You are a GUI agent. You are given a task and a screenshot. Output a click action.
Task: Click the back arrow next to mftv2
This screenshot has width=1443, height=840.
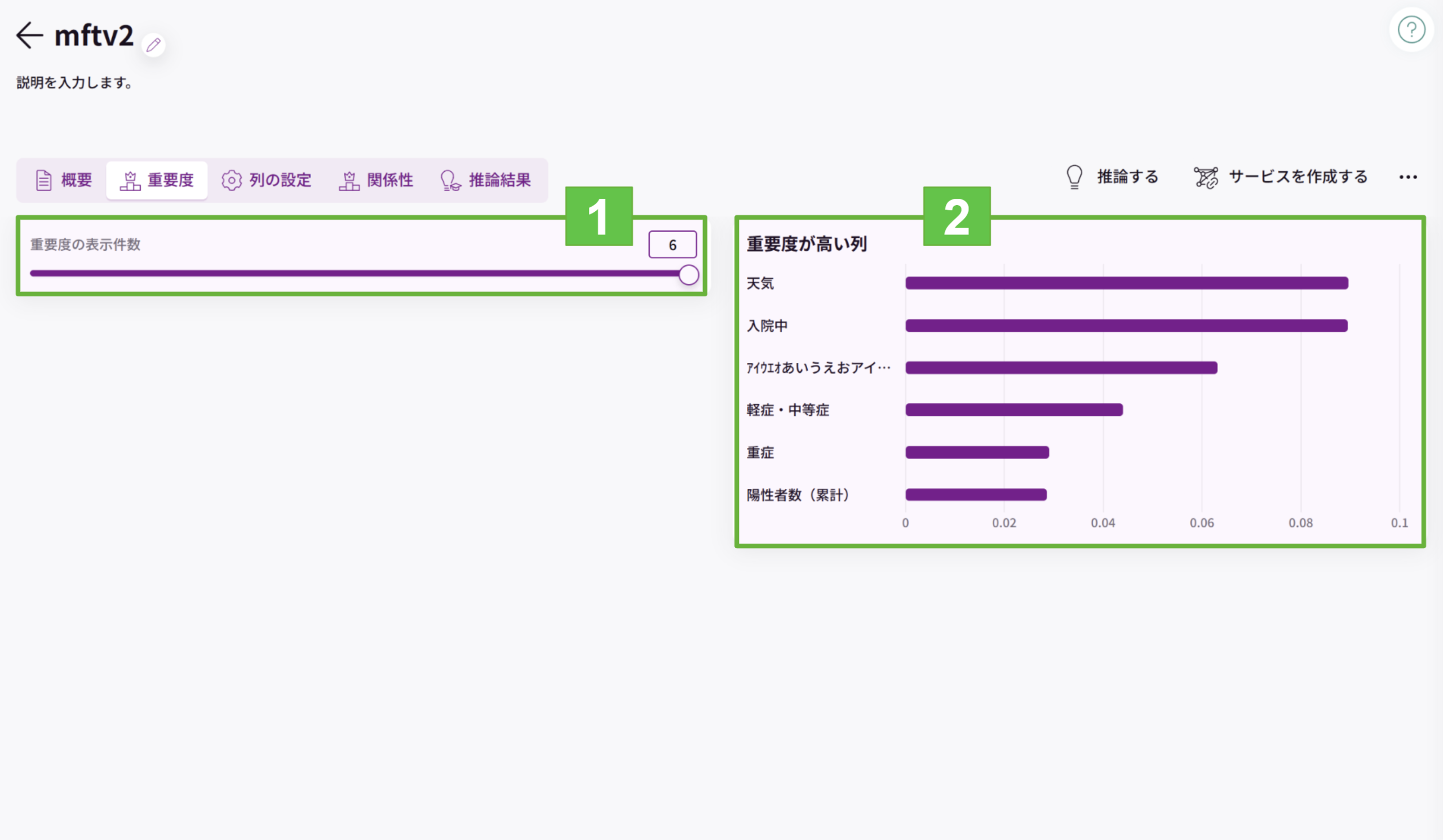tap(29, 35)
